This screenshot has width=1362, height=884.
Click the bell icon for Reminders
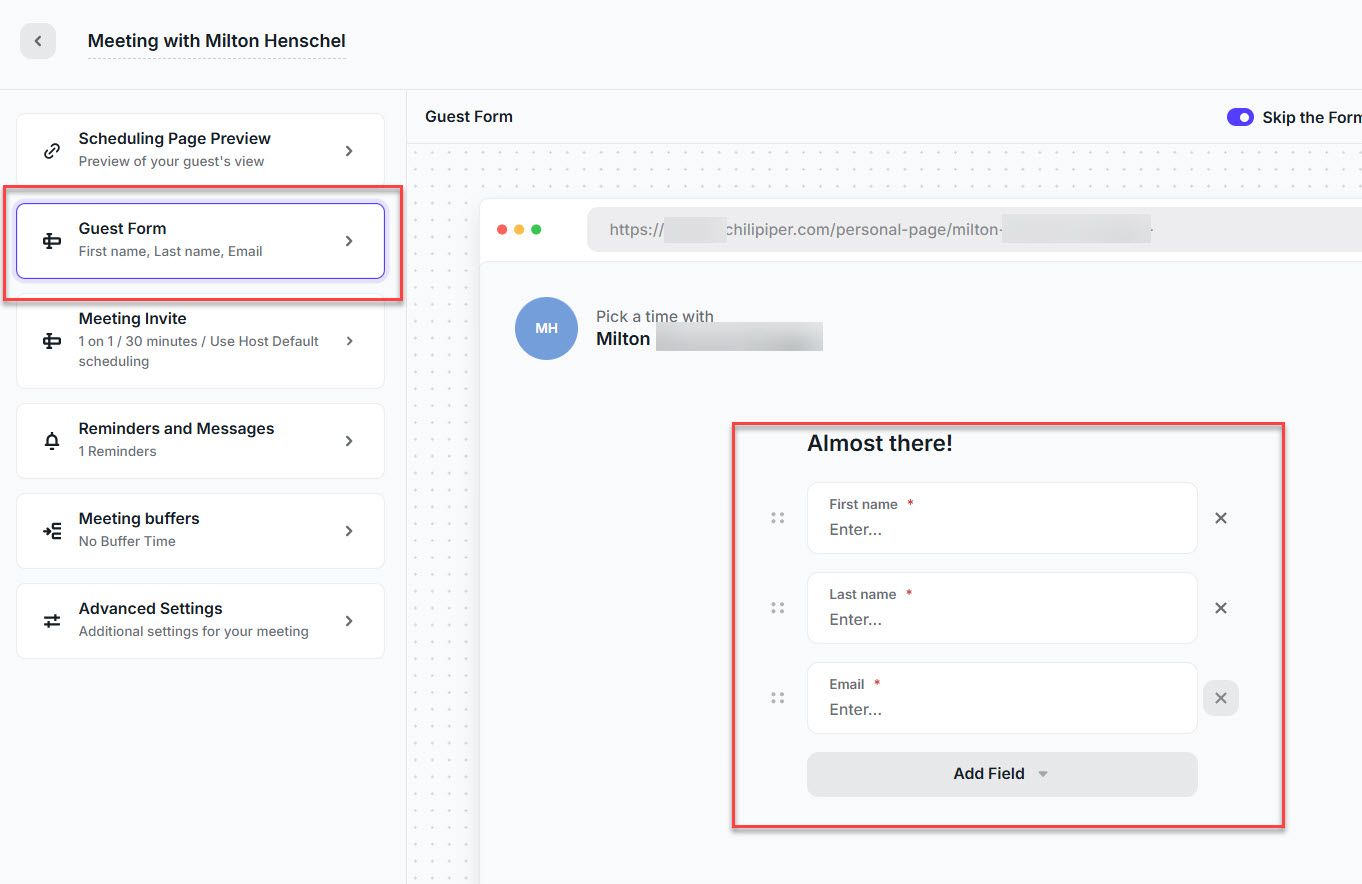pyautogui.click(x=52, y=441)
